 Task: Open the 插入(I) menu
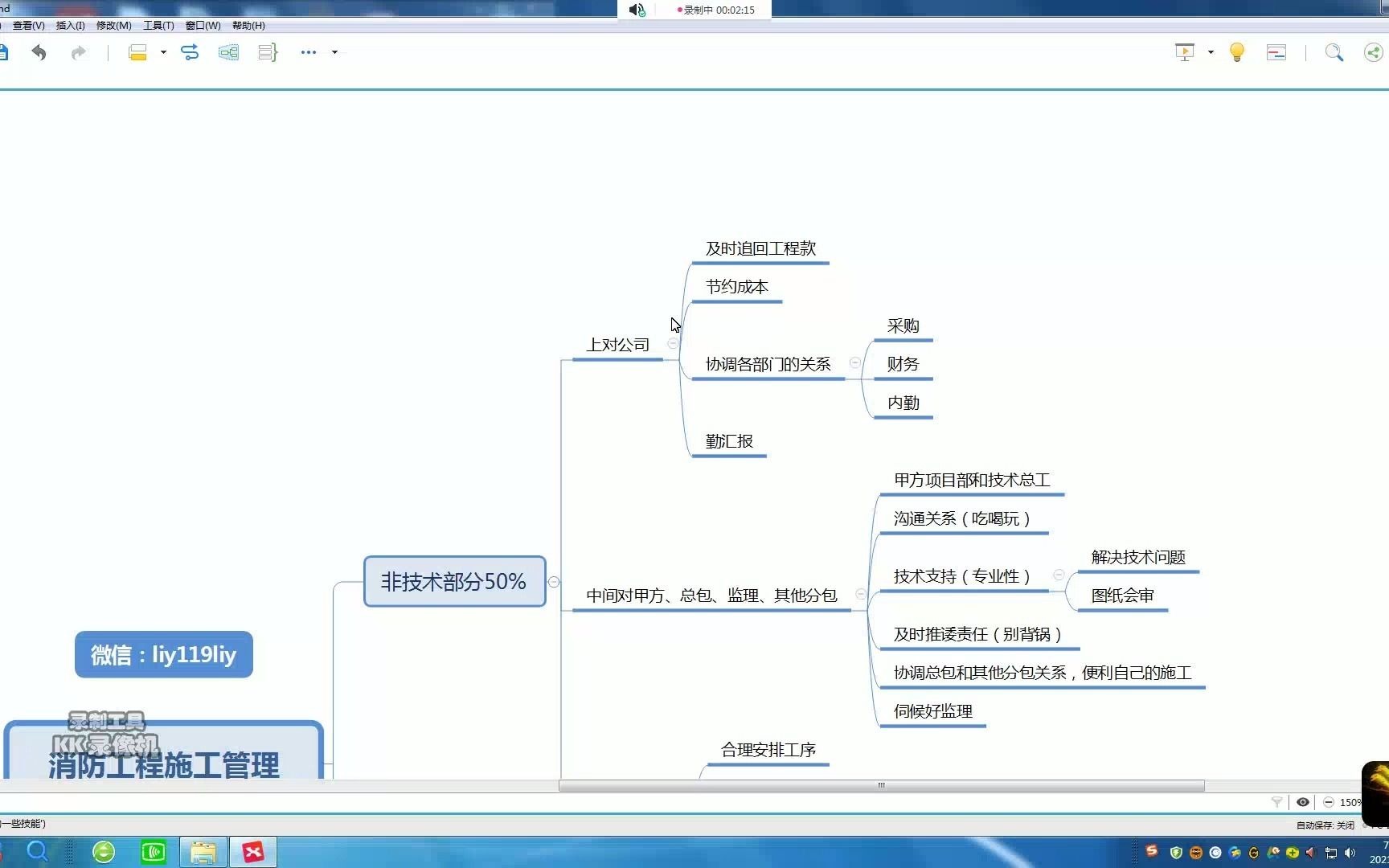(70, 26)
